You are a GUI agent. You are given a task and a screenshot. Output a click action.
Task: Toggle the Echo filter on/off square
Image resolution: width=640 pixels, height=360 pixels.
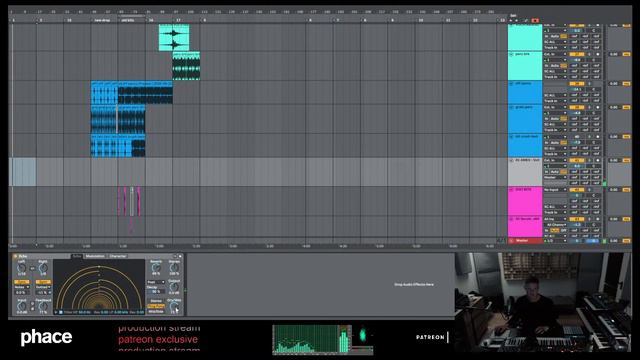pyautogui.click(x=61, y=312)
